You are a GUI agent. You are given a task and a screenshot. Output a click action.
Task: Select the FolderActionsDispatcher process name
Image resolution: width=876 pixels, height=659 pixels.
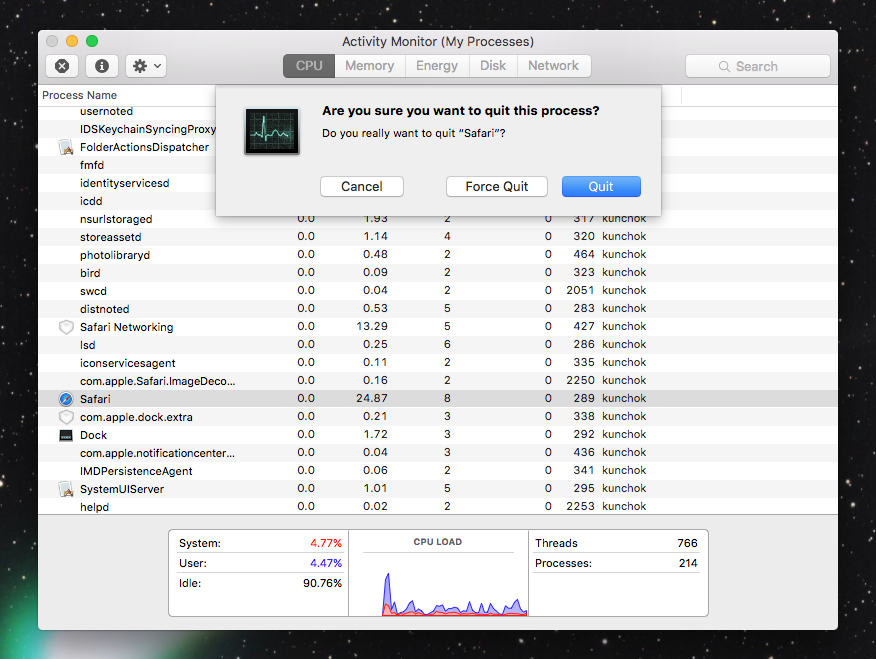[x=144, y=147]
